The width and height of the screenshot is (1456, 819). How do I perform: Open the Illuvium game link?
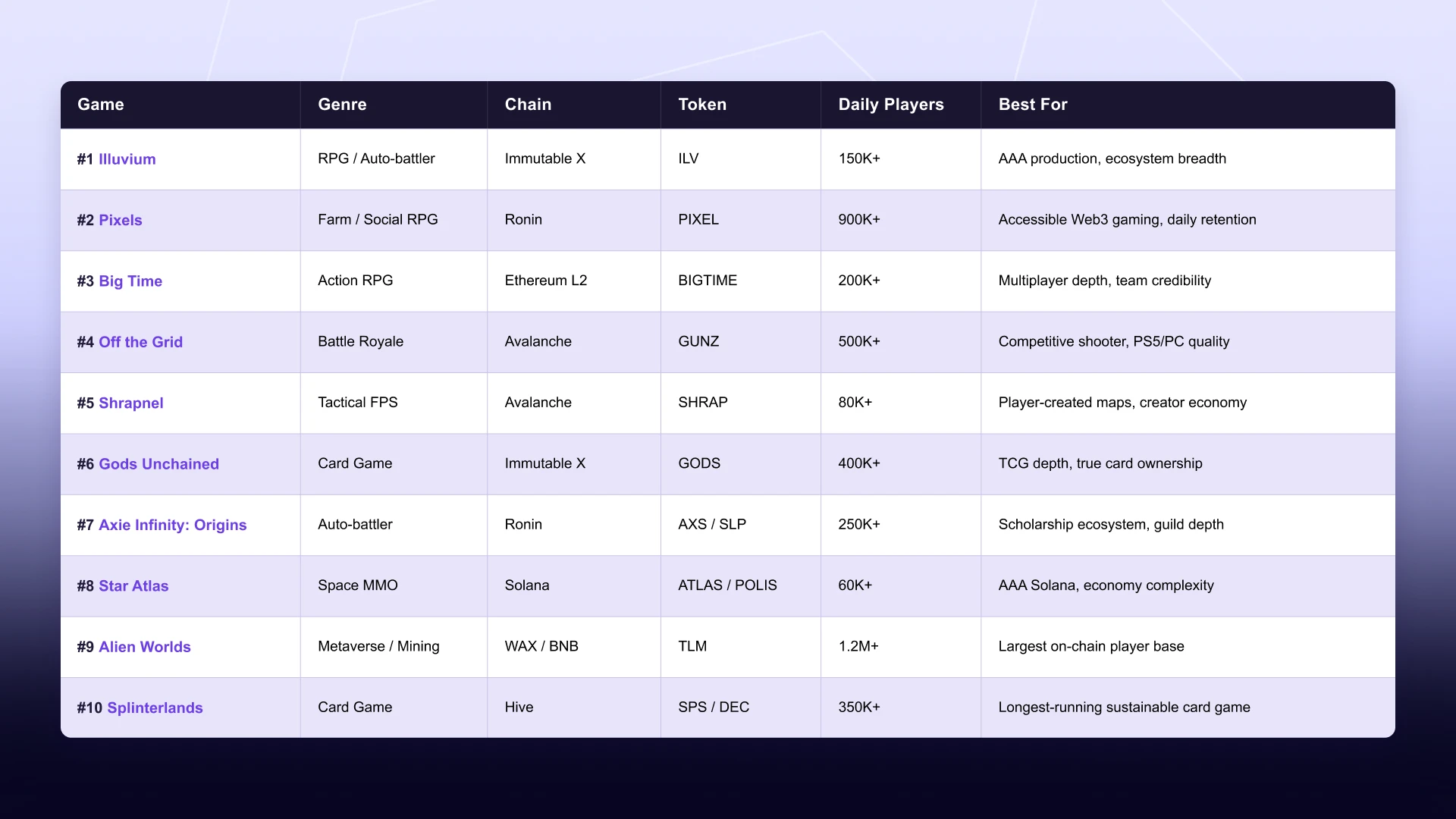tap(127, 159)
